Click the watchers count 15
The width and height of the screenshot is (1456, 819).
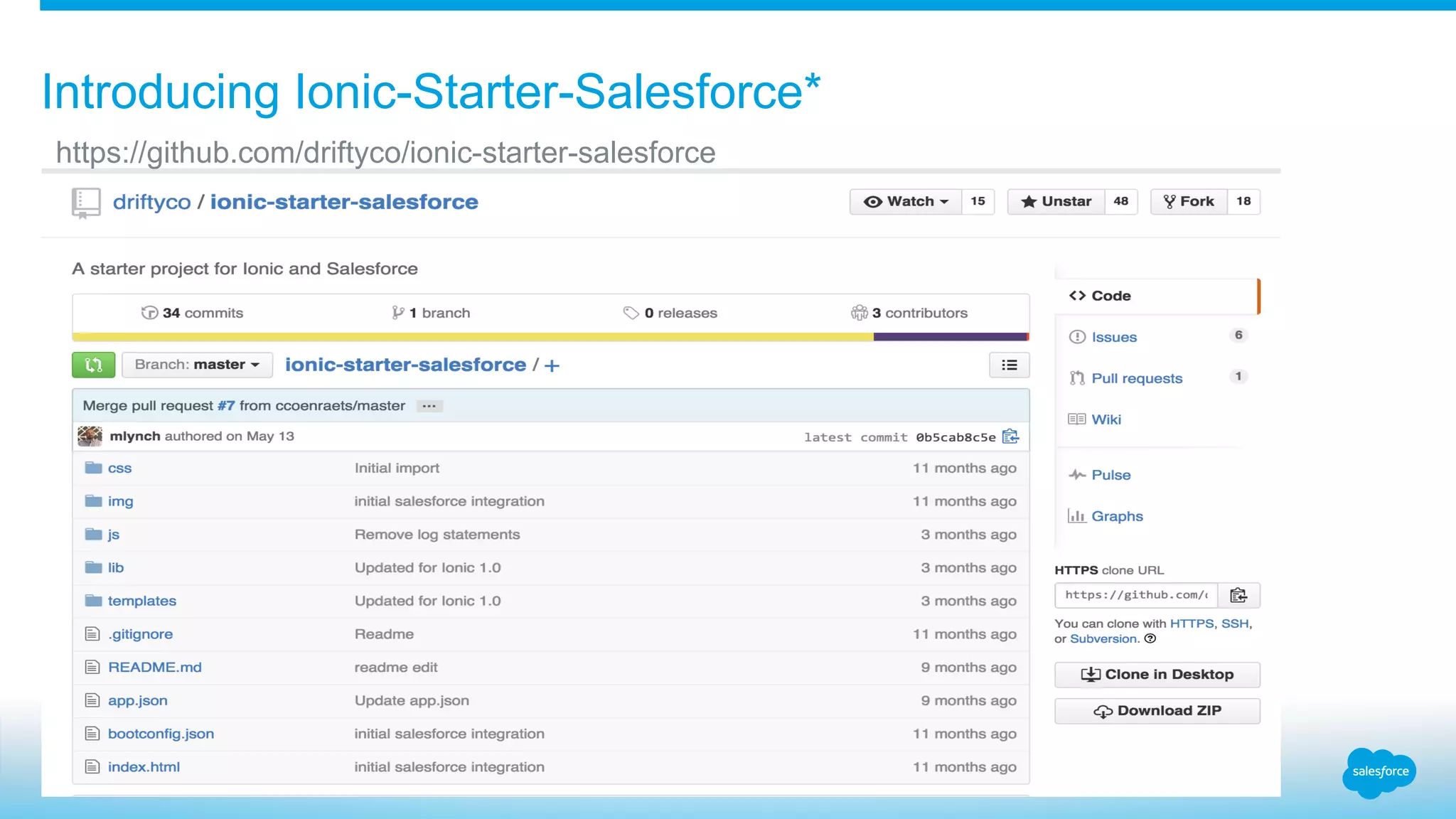click(978, 202)
